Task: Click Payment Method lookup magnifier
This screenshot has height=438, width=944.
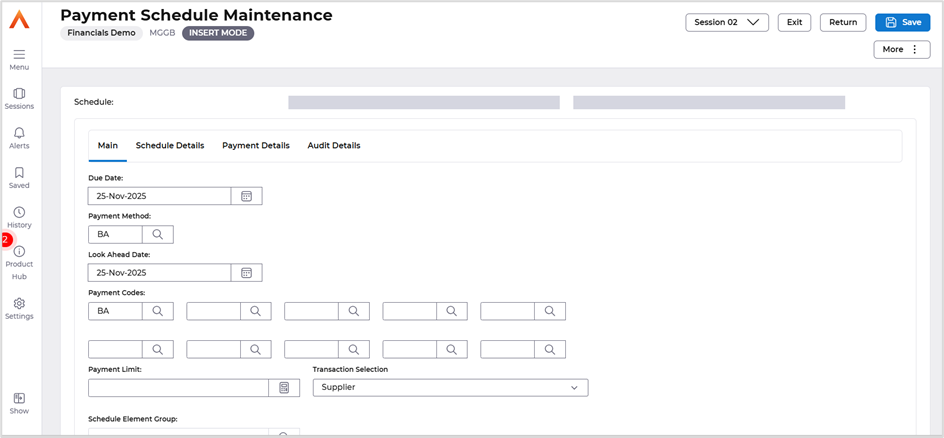Action: click(x=157, y=234)
